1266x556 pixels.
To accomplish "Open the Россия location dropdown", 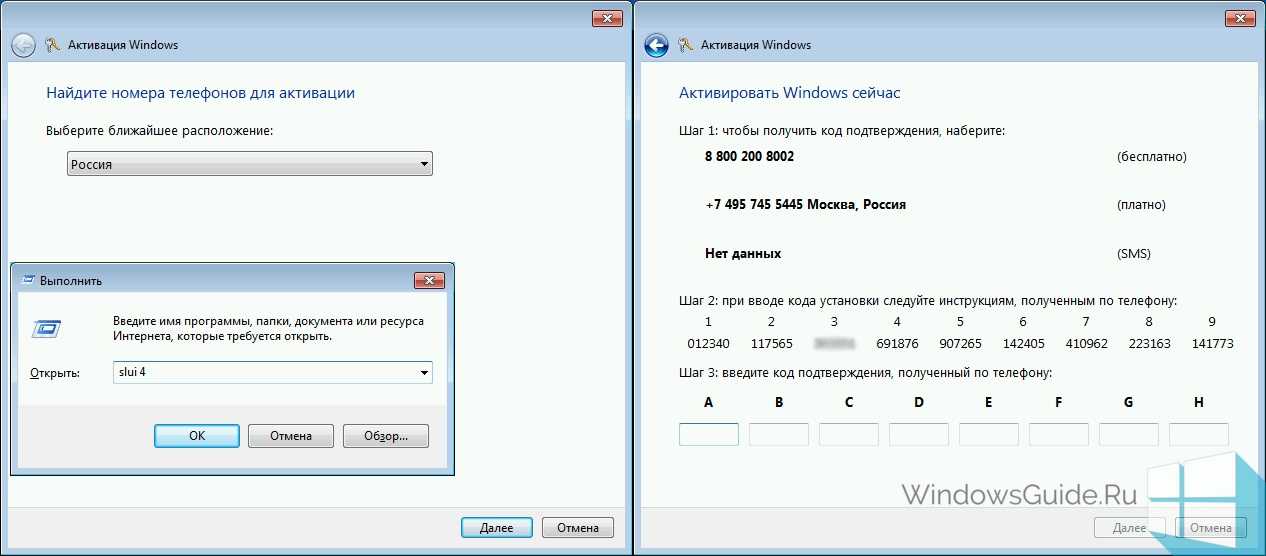I will pyautogui.click(x=249, y=164).
